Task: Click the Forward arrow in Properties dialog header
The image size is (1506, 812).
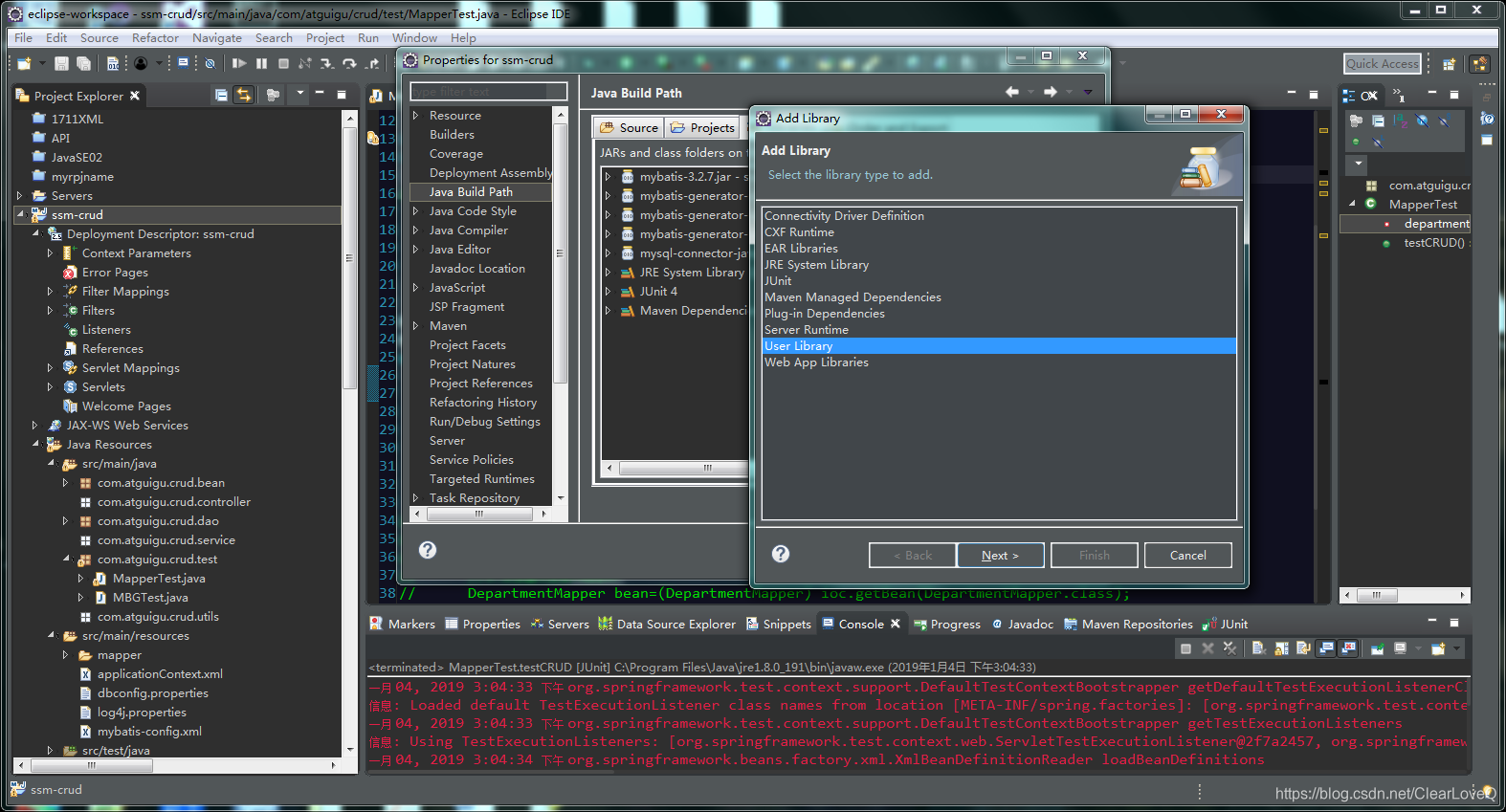Action: coord(1051,92)
